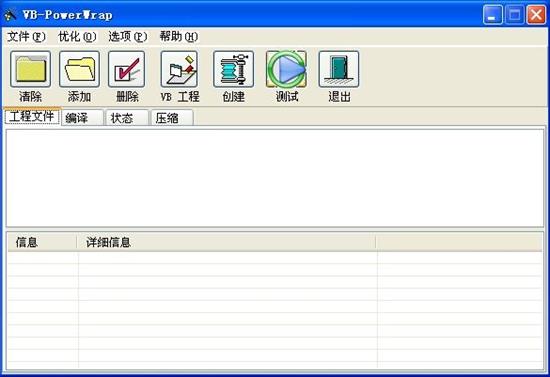Select the 工程文件 tab
This screenshot has width=550, height=377.
[32, 116]
